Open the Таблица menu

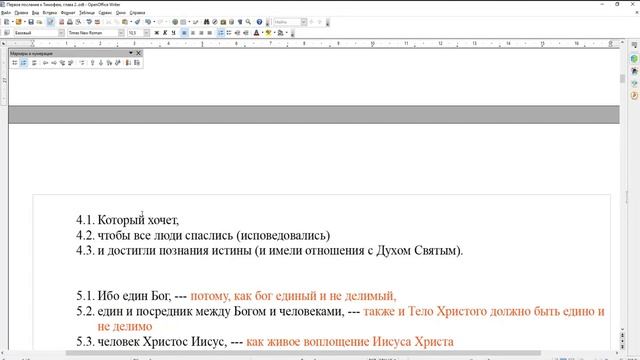(87, 13)
